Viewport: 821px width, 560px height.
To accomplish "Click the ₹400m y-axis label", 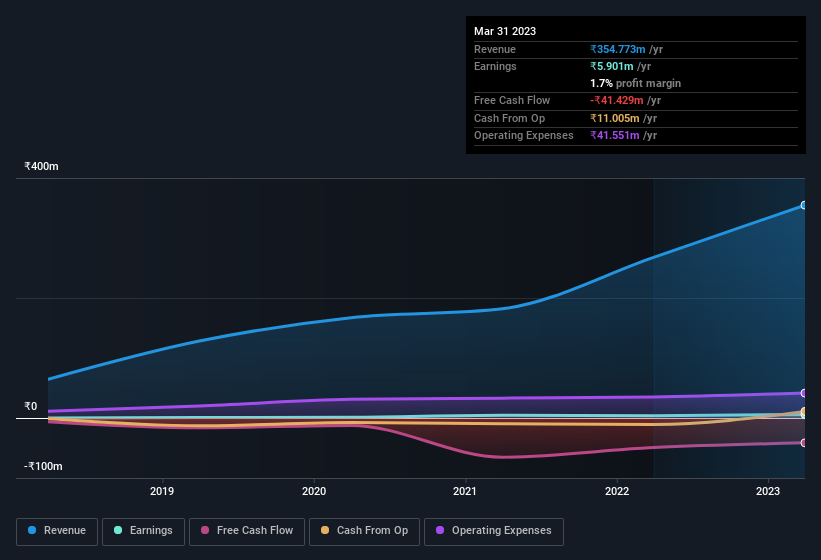I will tap(41, 166).
